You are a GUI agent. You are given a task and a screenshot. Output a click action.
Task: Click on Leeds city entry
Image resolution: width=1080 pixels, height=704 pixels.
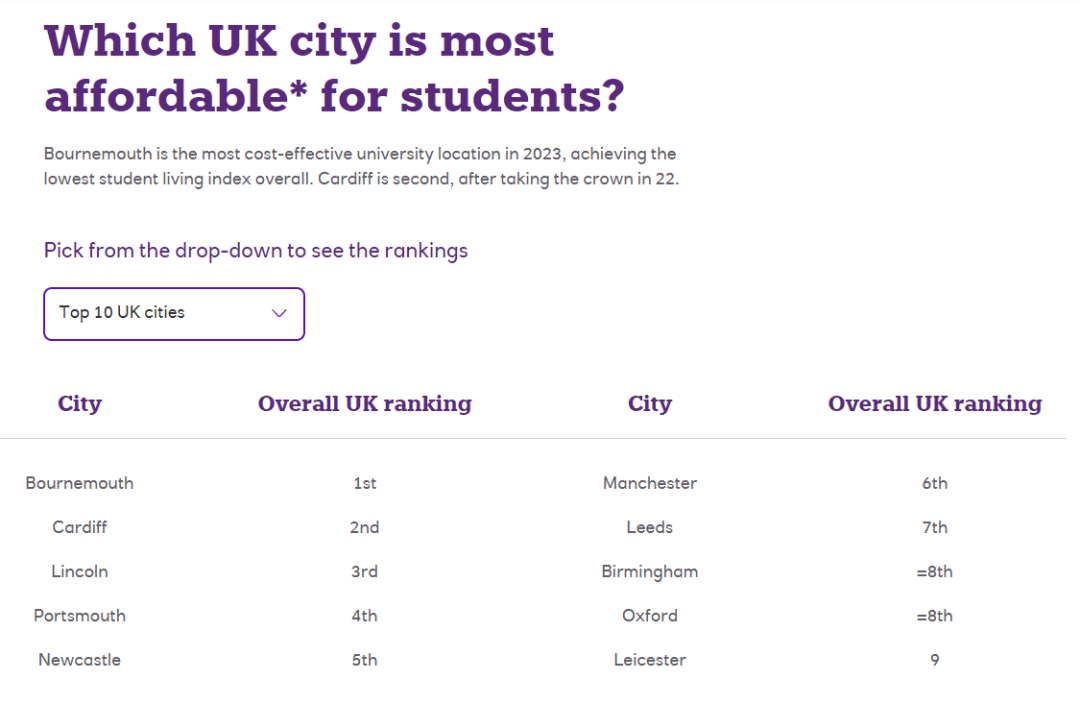pos(650,527)
